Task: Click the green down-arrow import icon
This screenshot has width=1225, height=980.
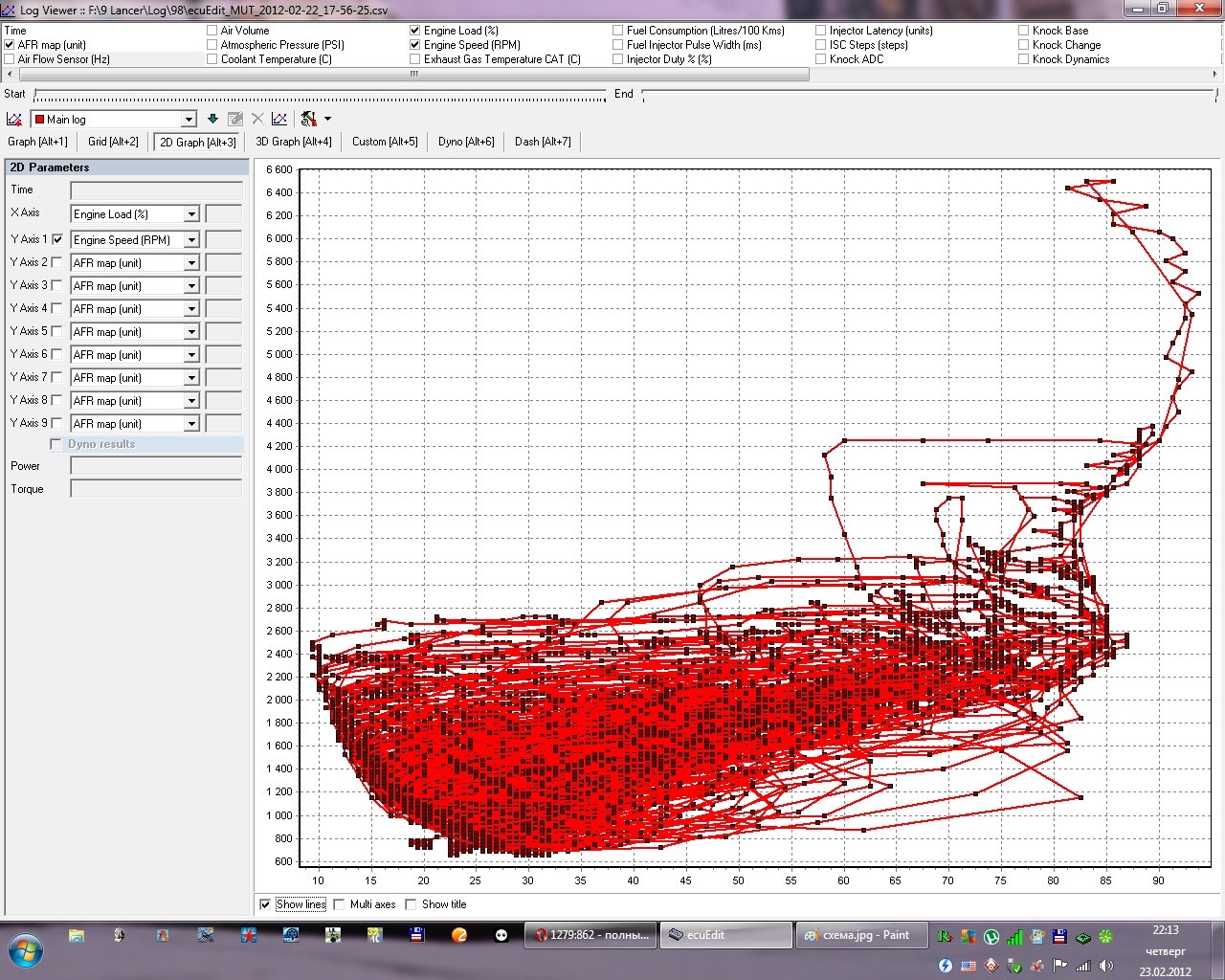Action: (x=212, y=119)
